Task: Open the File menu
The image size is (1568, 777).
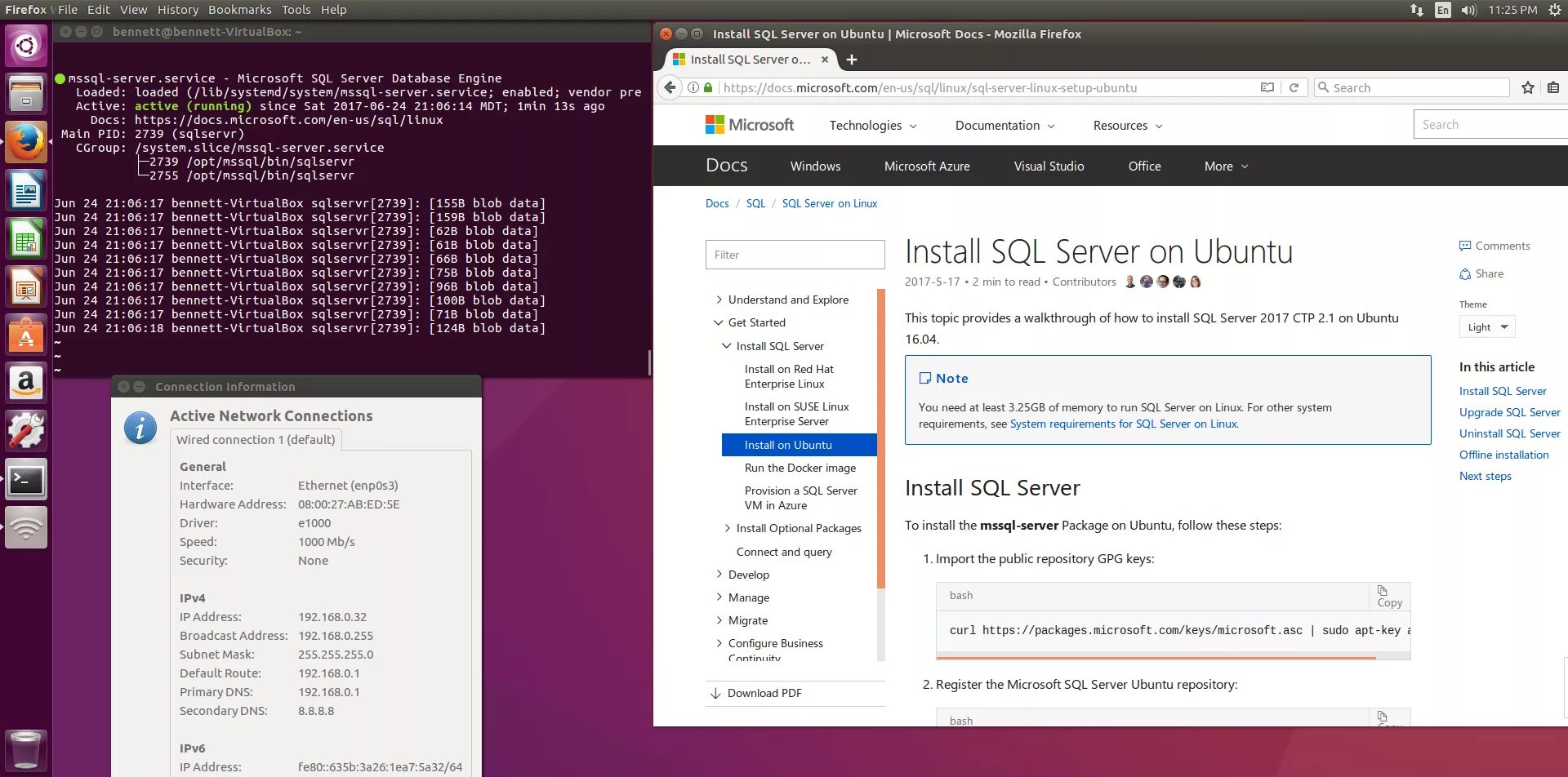Action: click(x=68, y=10)
